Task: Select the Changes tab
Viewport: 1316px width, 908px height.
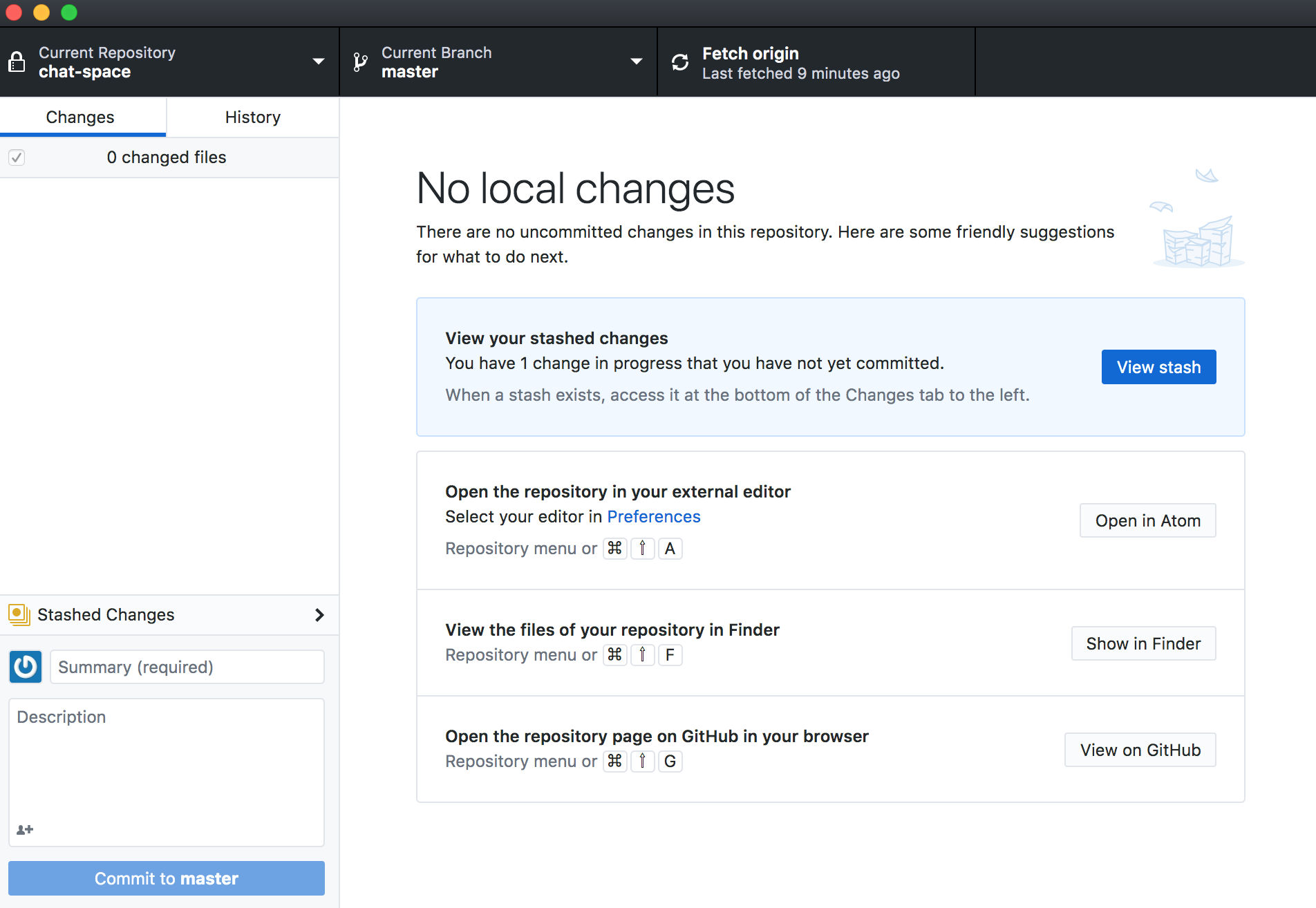Action: pos(80,117)
